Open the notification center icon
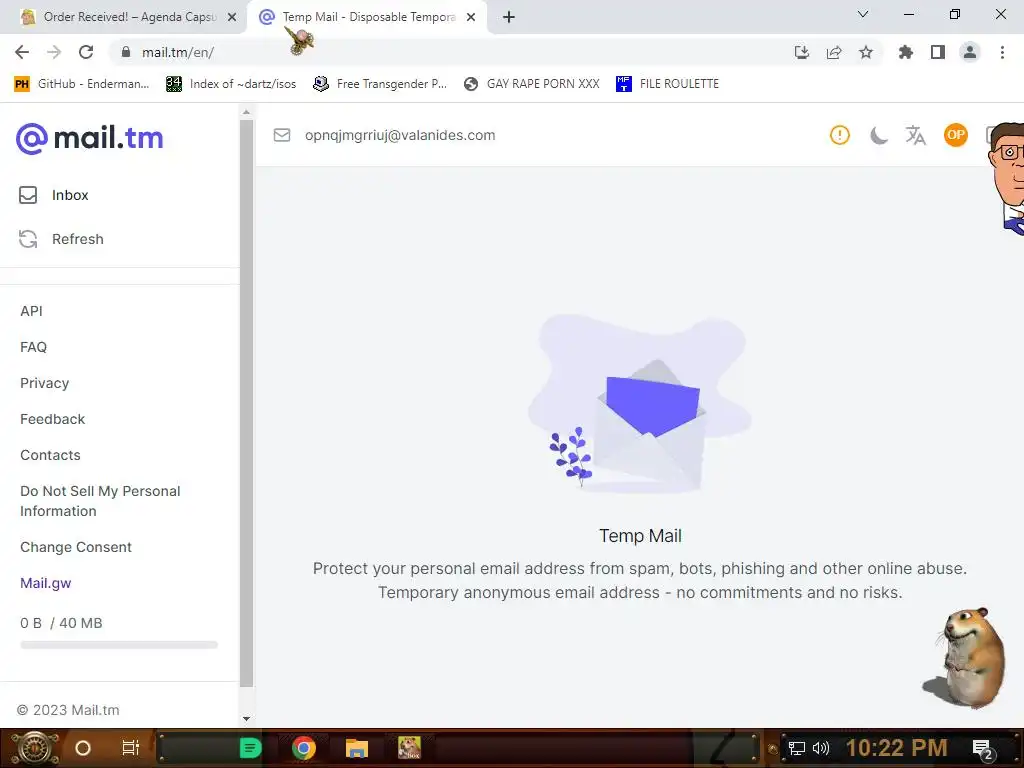This screenshot has width=1024, height=768. pos(983,749)
